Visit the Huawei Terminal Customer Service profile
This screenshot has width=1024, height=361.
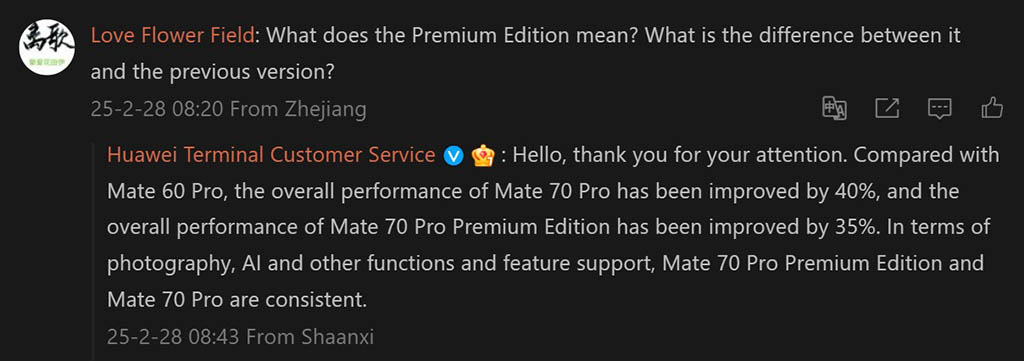tap(271, 155)
